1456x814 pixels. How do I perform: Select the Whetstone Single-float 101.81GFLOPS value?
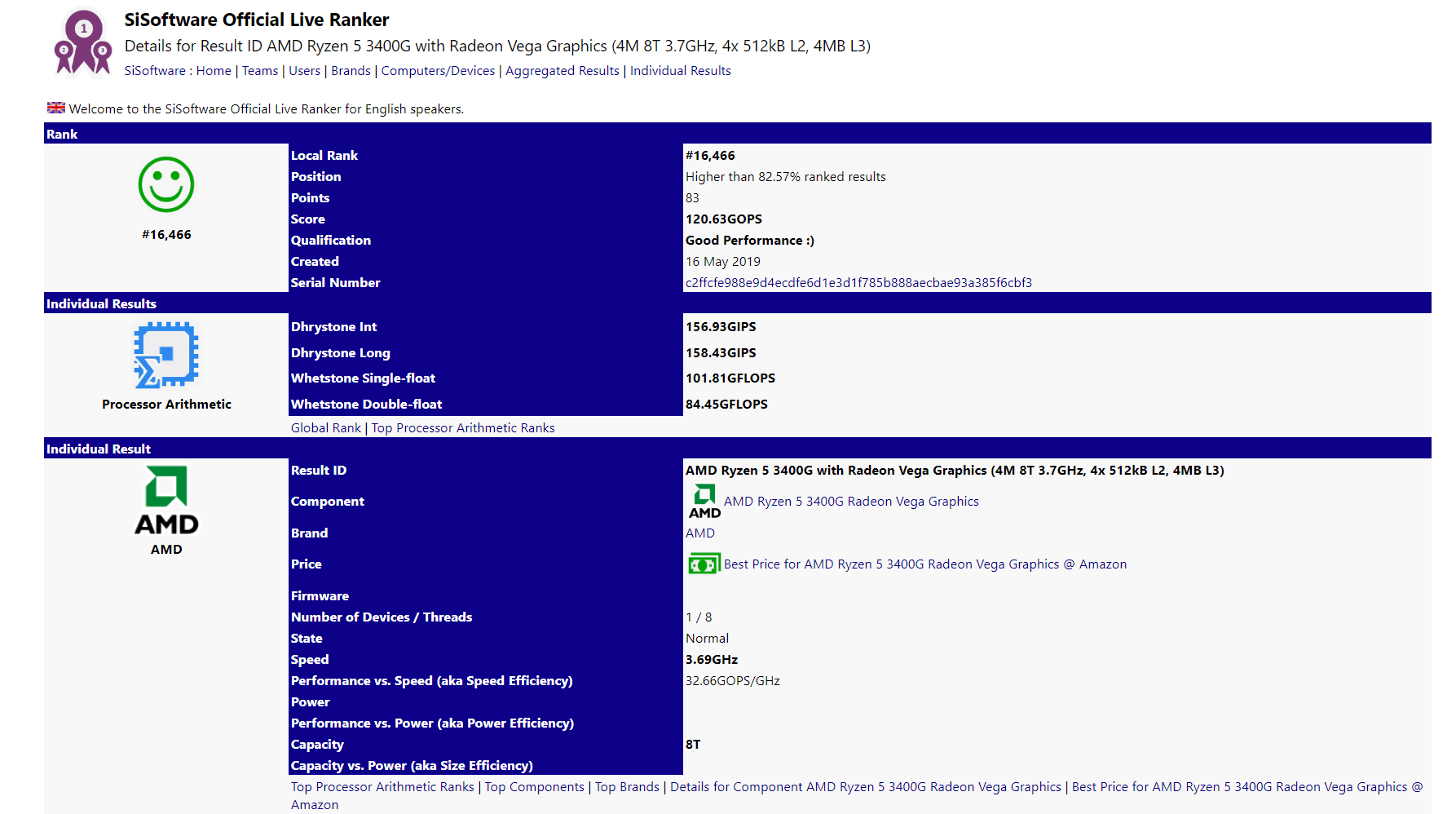730,378
